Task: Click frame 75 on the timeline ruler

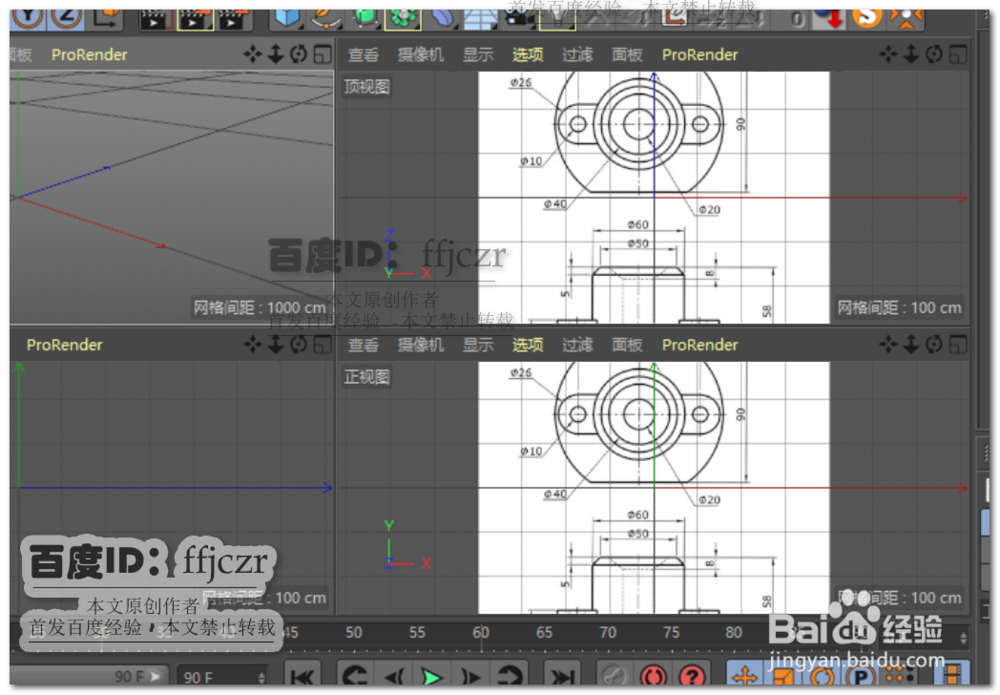Action: pos(671,633)
